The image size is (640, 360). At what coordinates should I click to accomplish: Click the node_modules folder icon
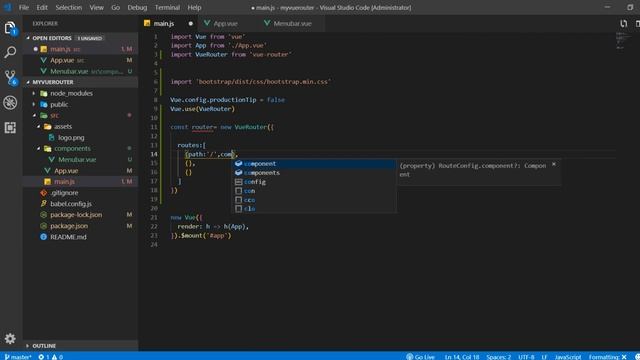click(44, 93)
